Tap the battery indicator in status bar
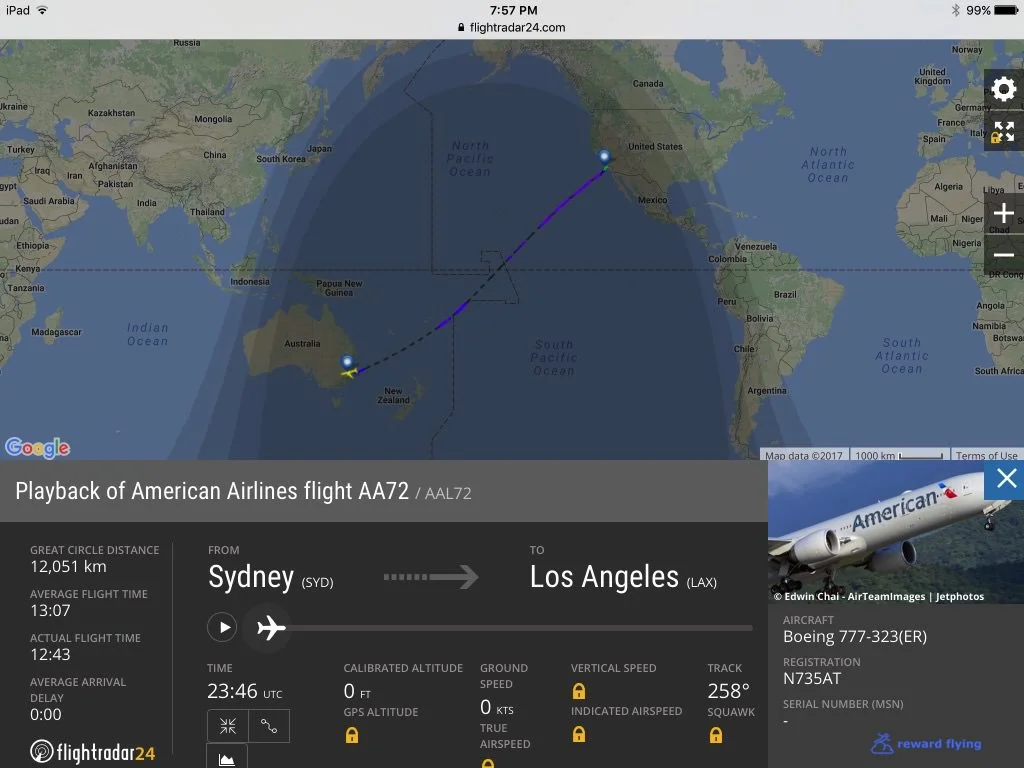This screenshot has height=768, width=1024. (1006, 10)
